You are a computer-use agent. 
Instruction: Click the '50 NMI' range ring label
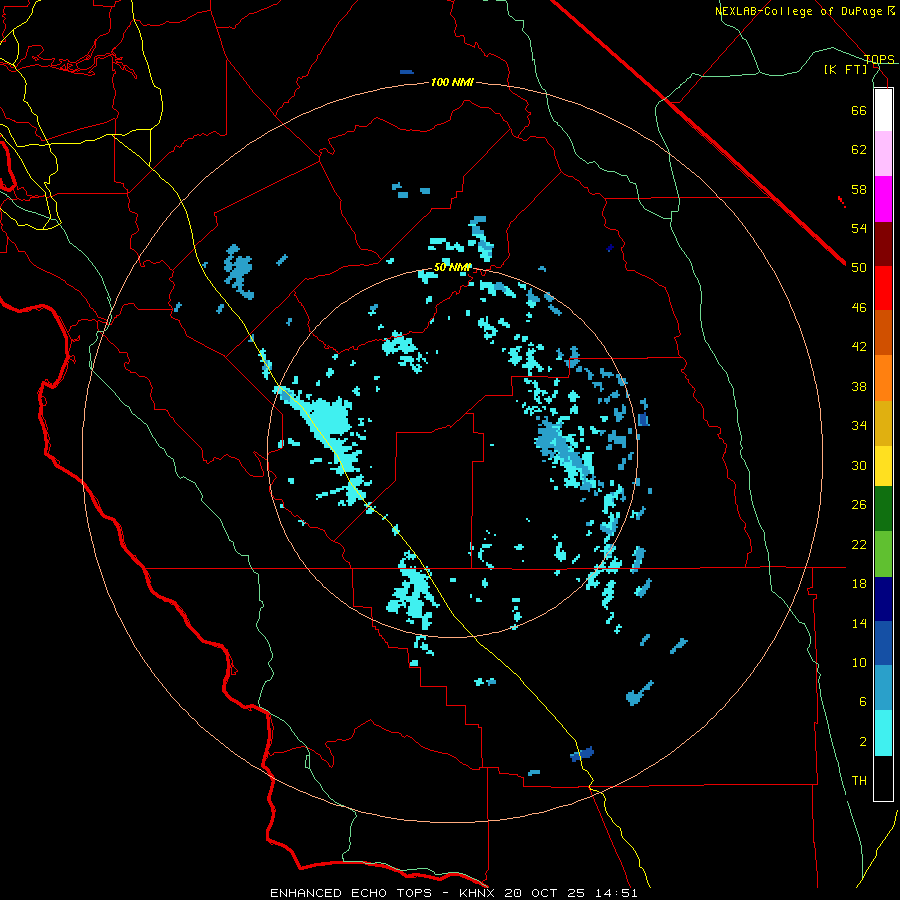coord(452,267)
